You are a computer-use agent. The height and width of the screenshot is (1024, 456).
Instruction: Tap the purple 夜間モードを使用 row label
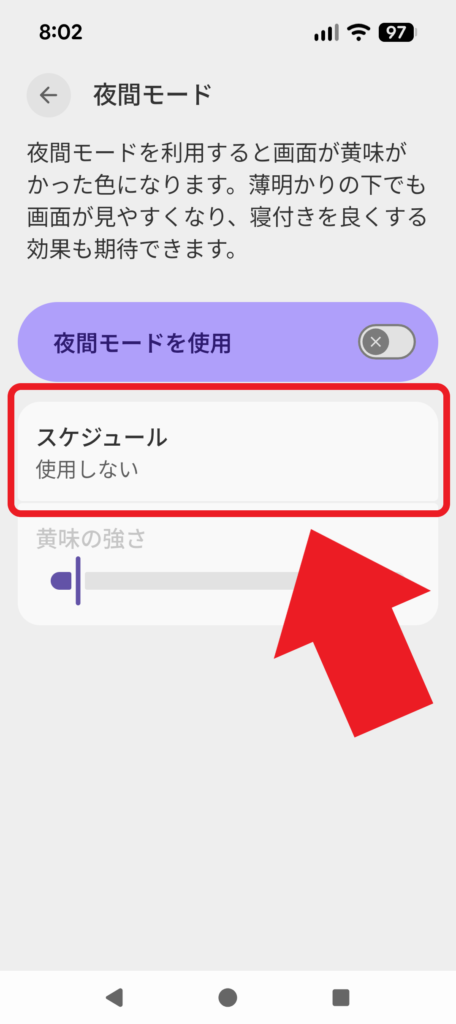(x=142, y=342)
